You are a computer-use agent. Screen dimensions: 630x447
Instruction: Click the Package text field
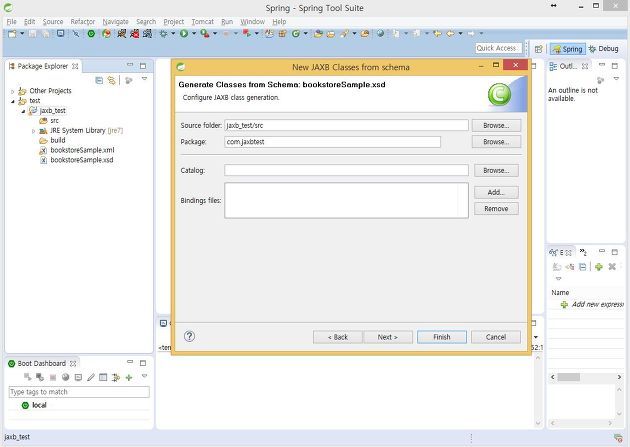332,142
